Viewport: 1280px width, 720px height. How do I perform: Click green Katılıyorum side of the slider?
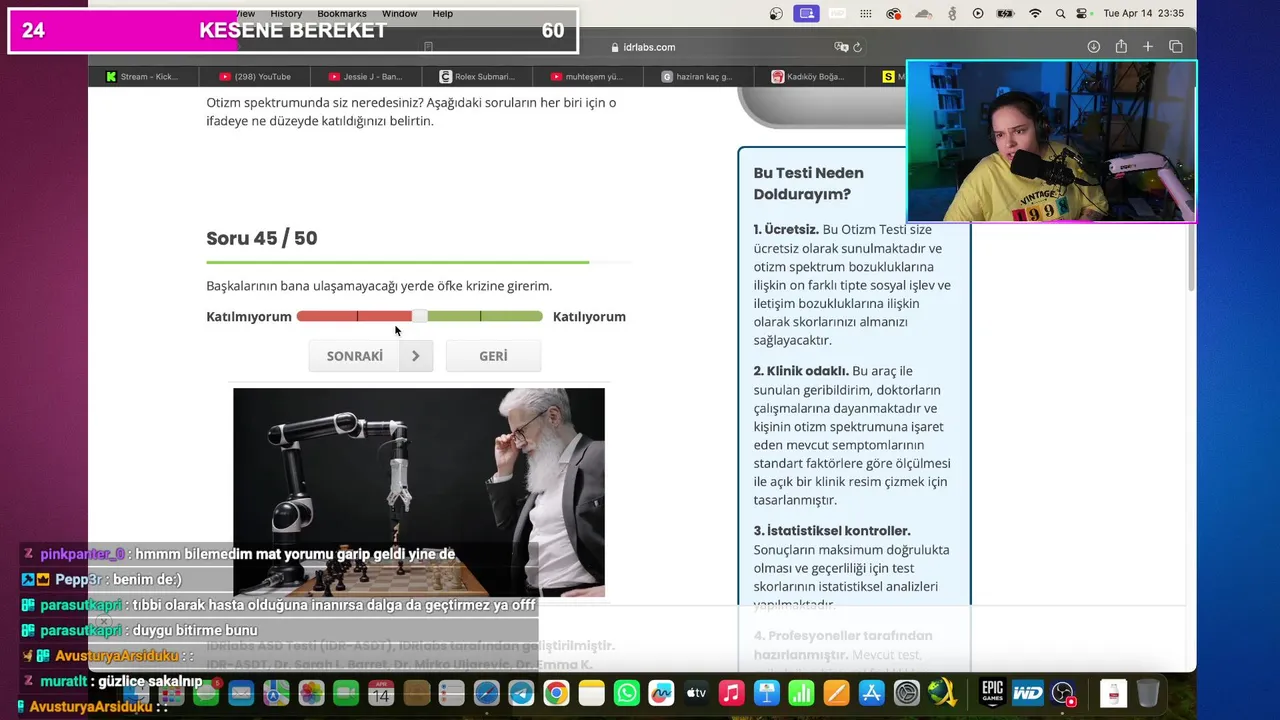485,316
